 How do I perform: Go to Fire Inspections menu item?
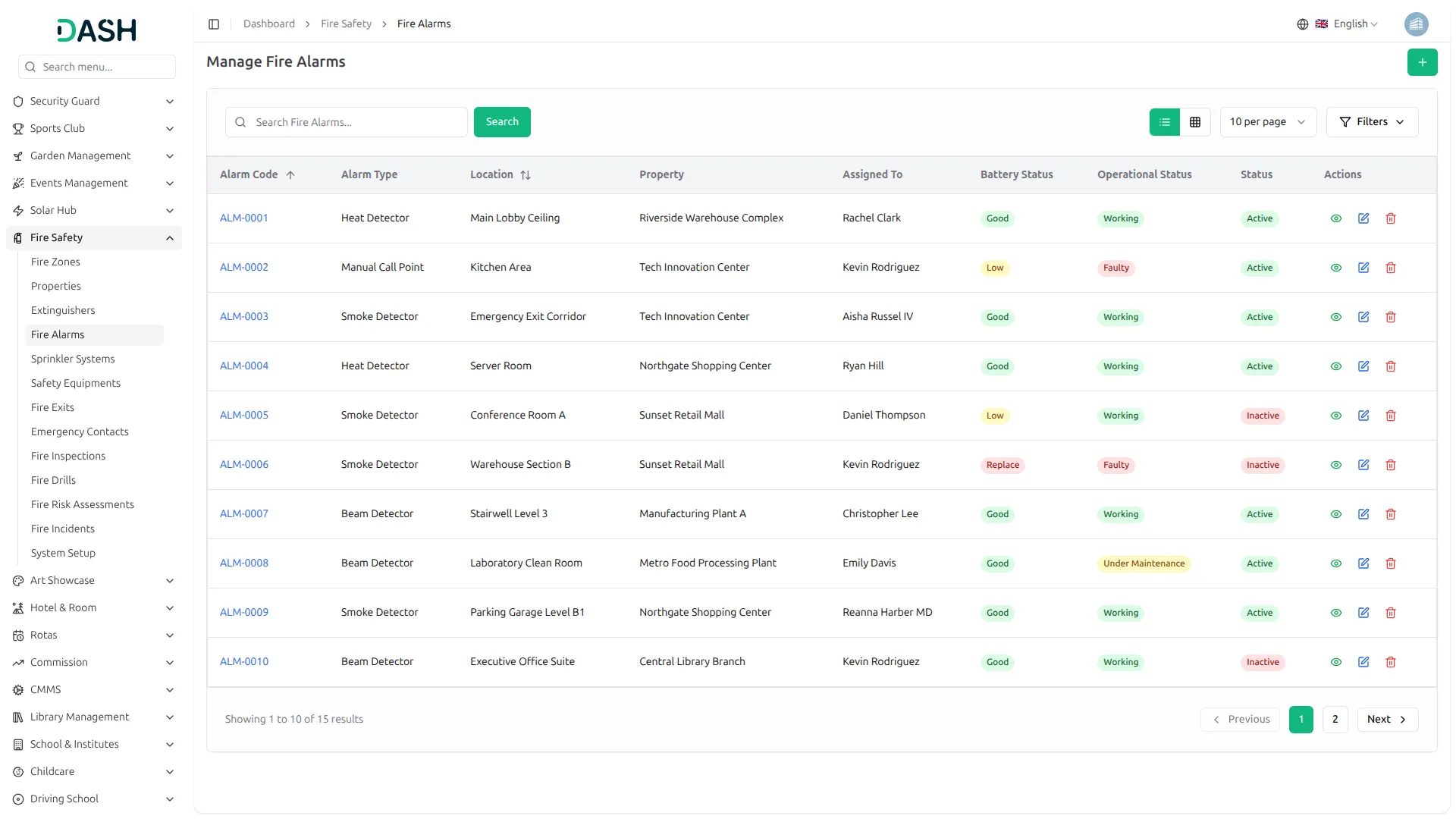point(68,456)
